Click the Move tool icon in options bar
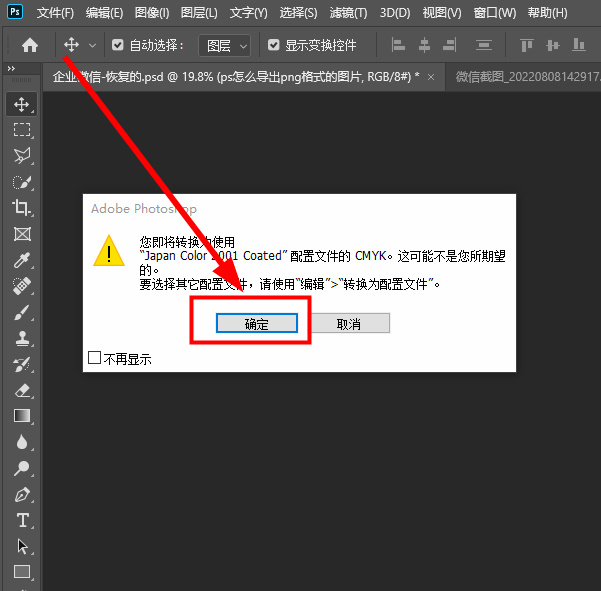The height and width of the screenshot is (591, 601). 71,45
